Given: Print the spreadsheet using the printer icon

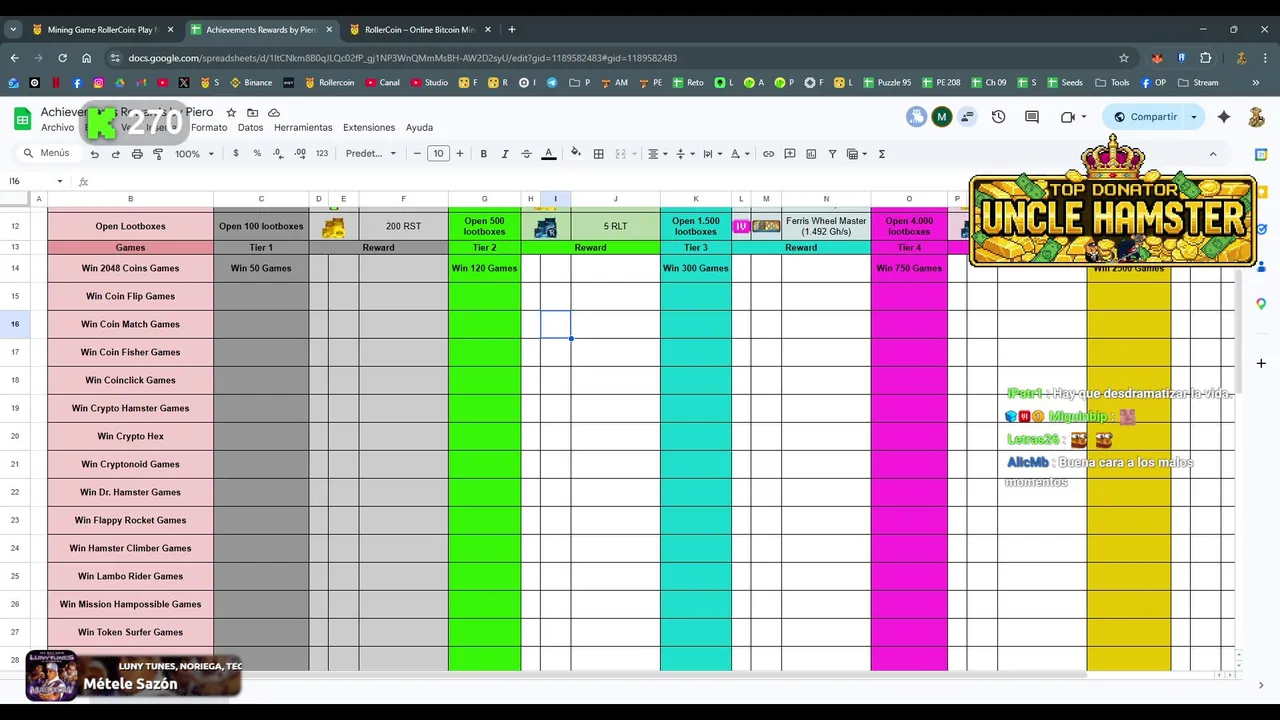Looking at the screenshot, I should (x=137, y=154).
